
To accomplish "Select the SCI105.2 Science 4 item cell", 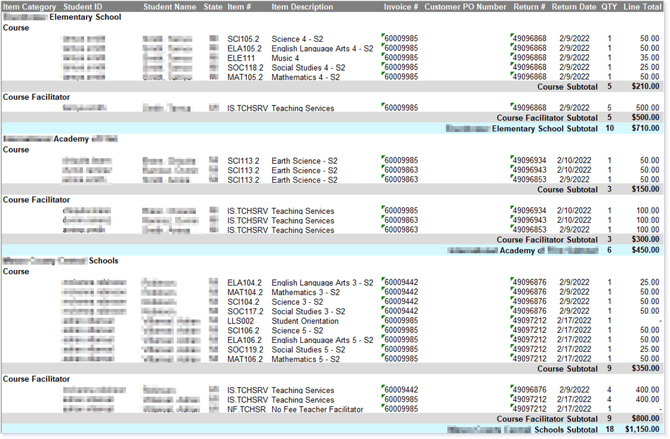I will tap(243, 39).
